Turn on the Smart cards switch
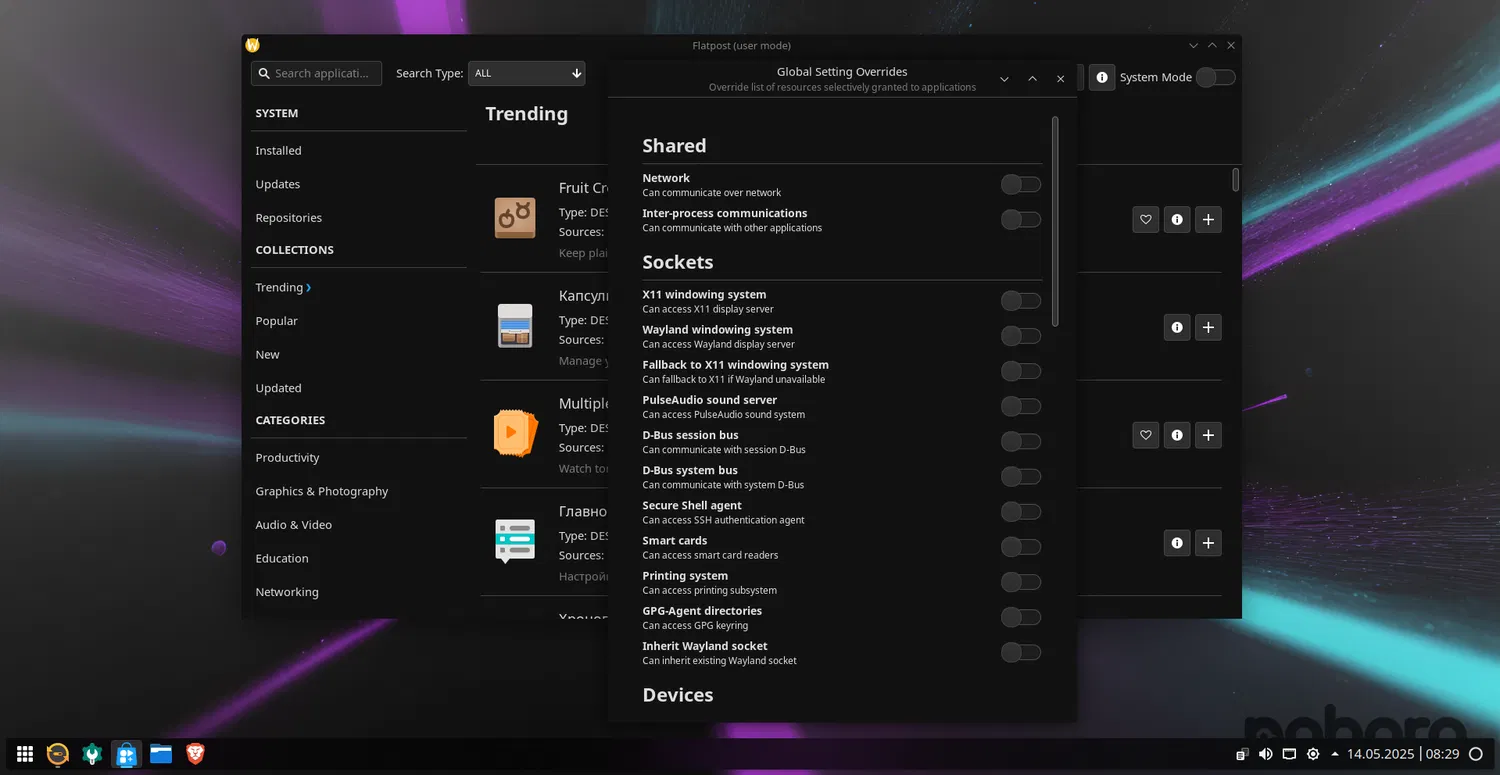This screenshot has height=775, width=1500. pos(1021,547)
